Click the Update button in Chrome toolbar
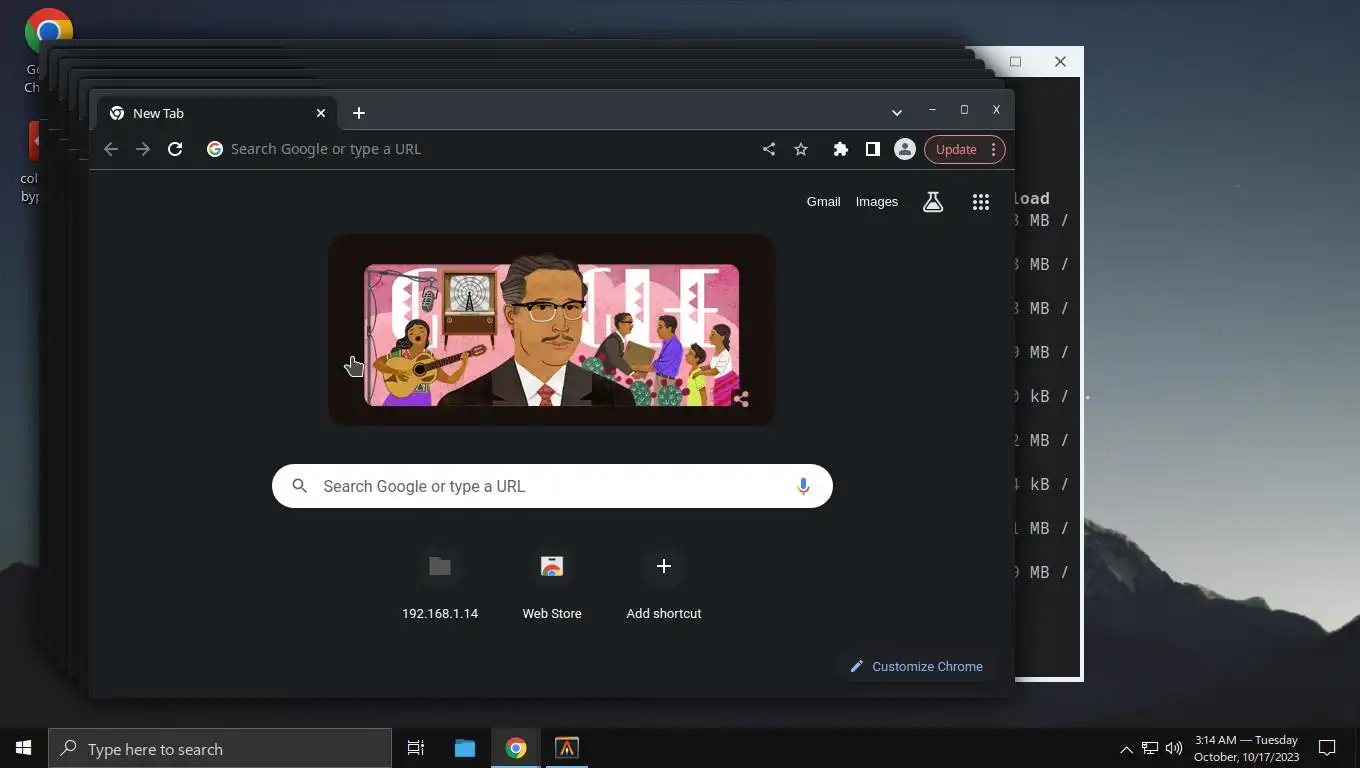The height and width of the screenshot is (768, 1360). 956,149
